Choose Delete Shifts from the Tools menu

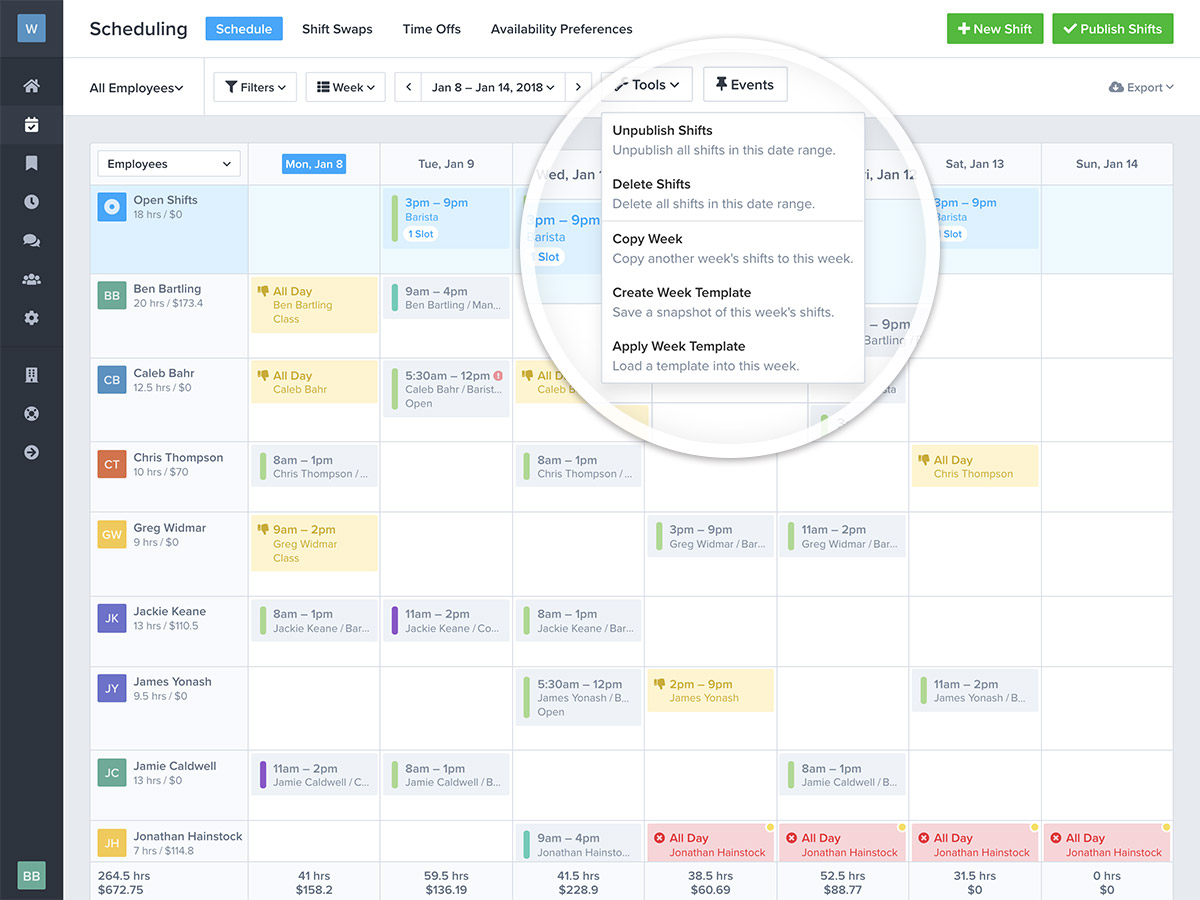(733, 194)
